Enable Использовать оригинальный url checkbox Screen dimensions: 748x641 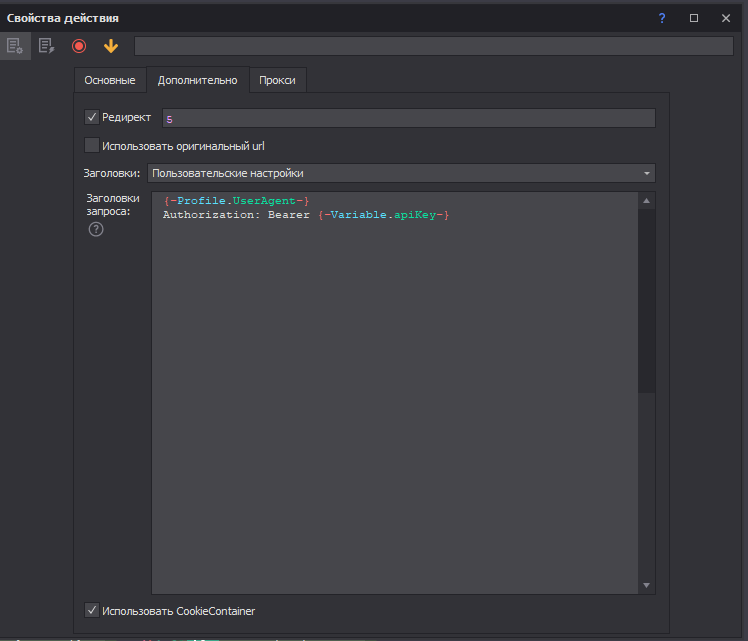click(92, 146)
